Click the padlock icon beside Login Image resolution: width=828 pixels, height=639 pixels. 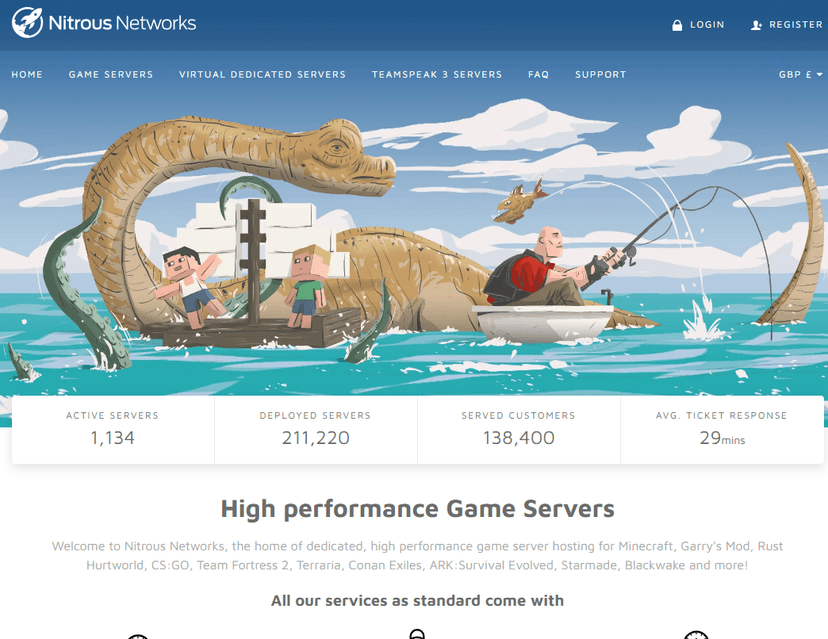coord(677,25)
